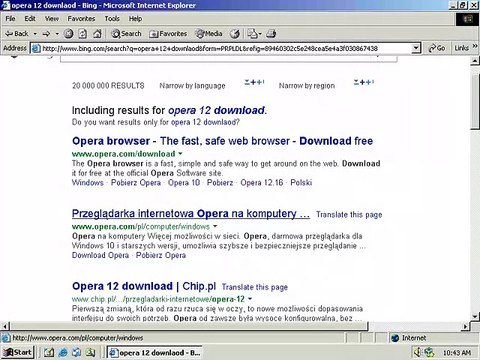Image resolution: width=480 pixels, height=360 pixels.
Task: Open 'Opera browser - The fast, safe web browser' result
Action: click(x=222, y=141)
